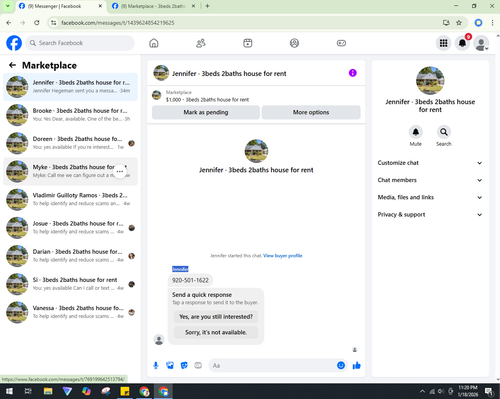Click the Search Facebook field

(x=80, y=43)
